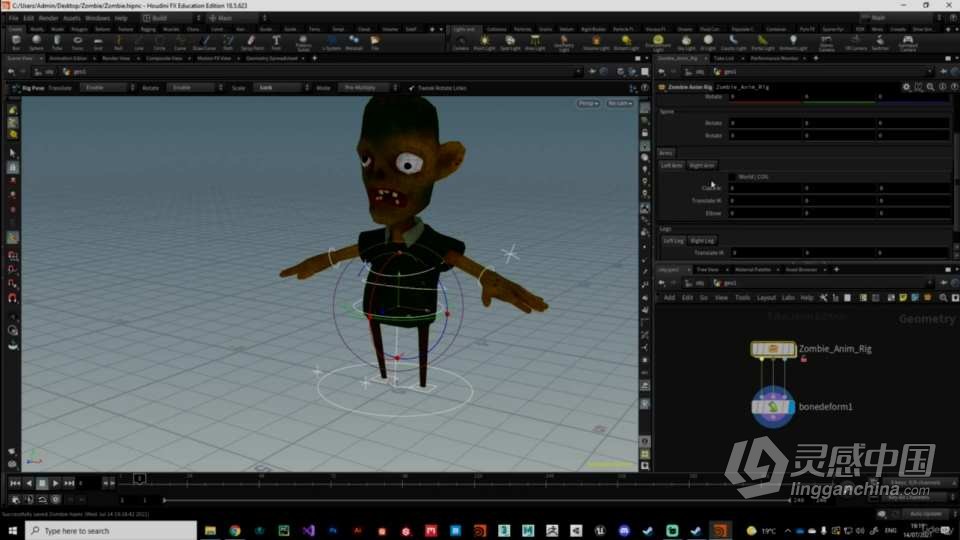Open the File menu

tap(13, 18)
